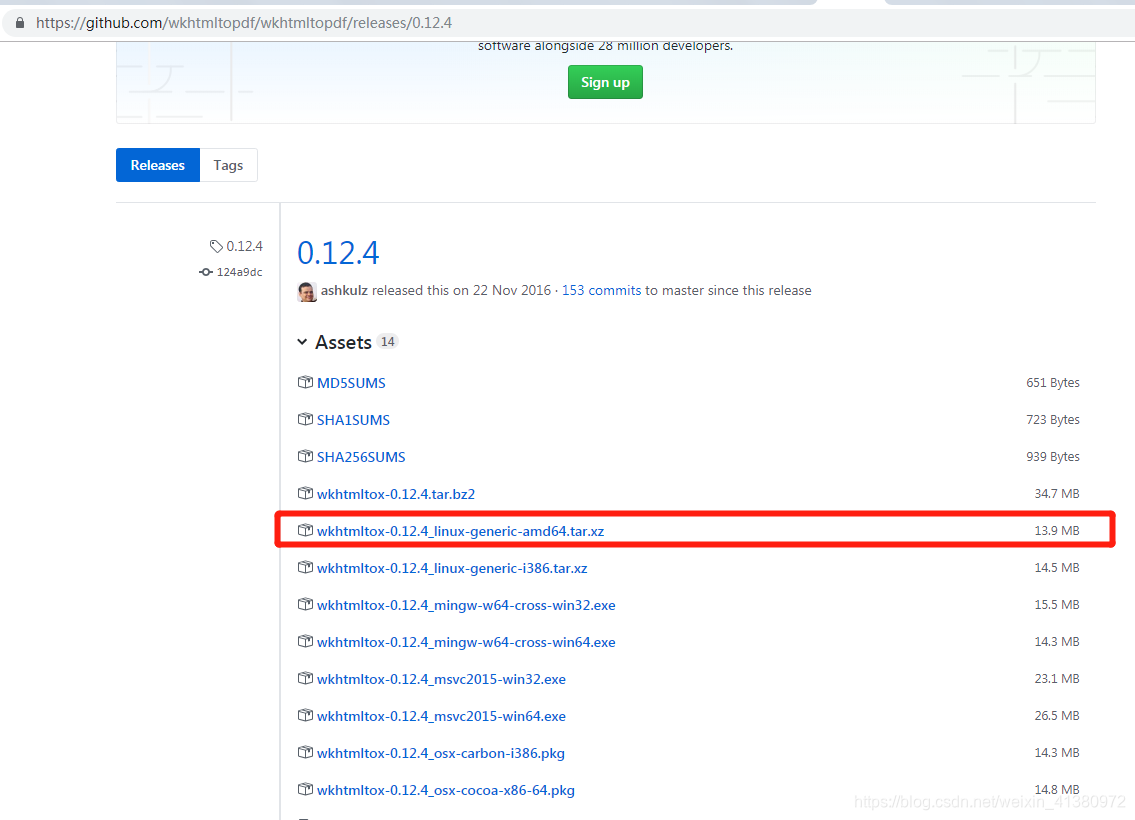Open the 0.12.4 release title link
The height and width of the screenshot is (820, 1135).
click(338, 253)
